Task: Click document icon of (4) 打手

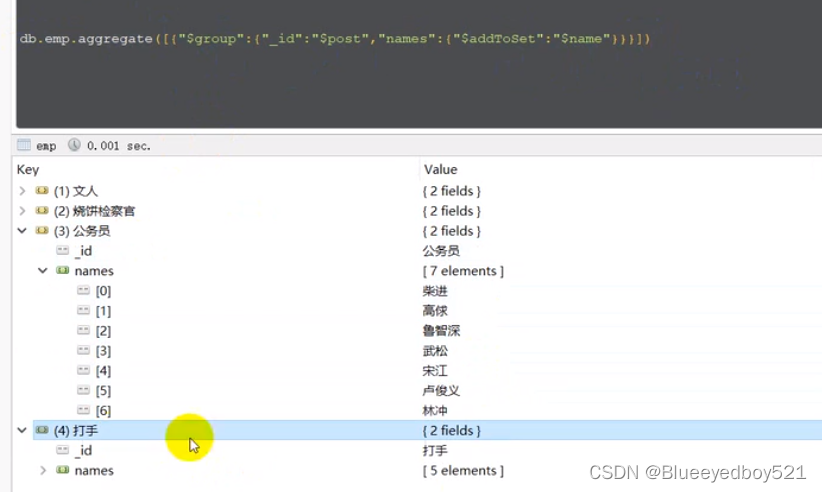Action: (42, 430)
